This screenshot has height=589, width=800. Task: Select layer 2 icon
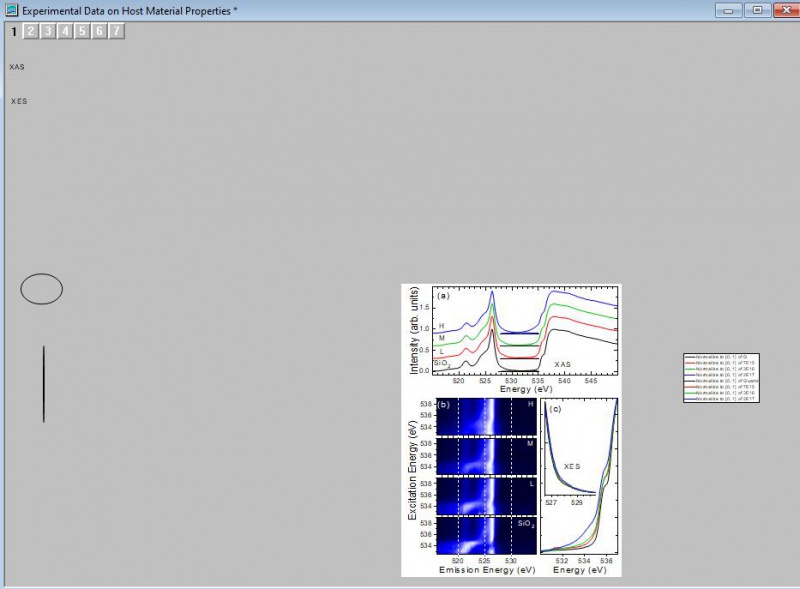coord(31,32)
